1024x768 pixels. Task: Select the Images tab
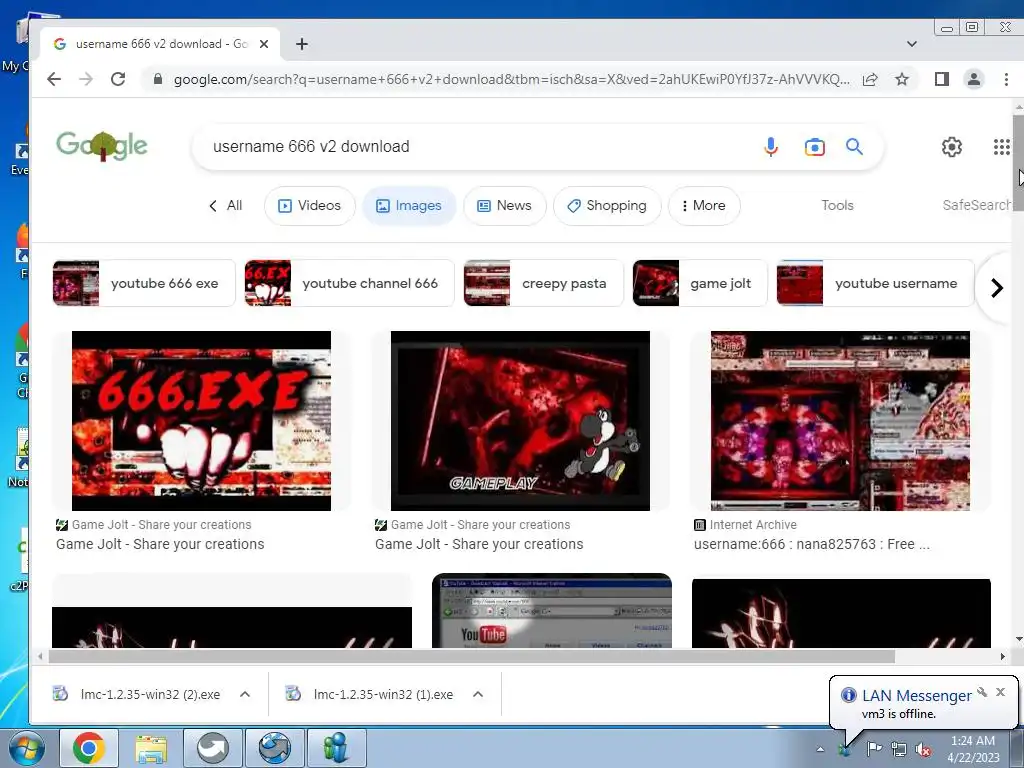409,206
